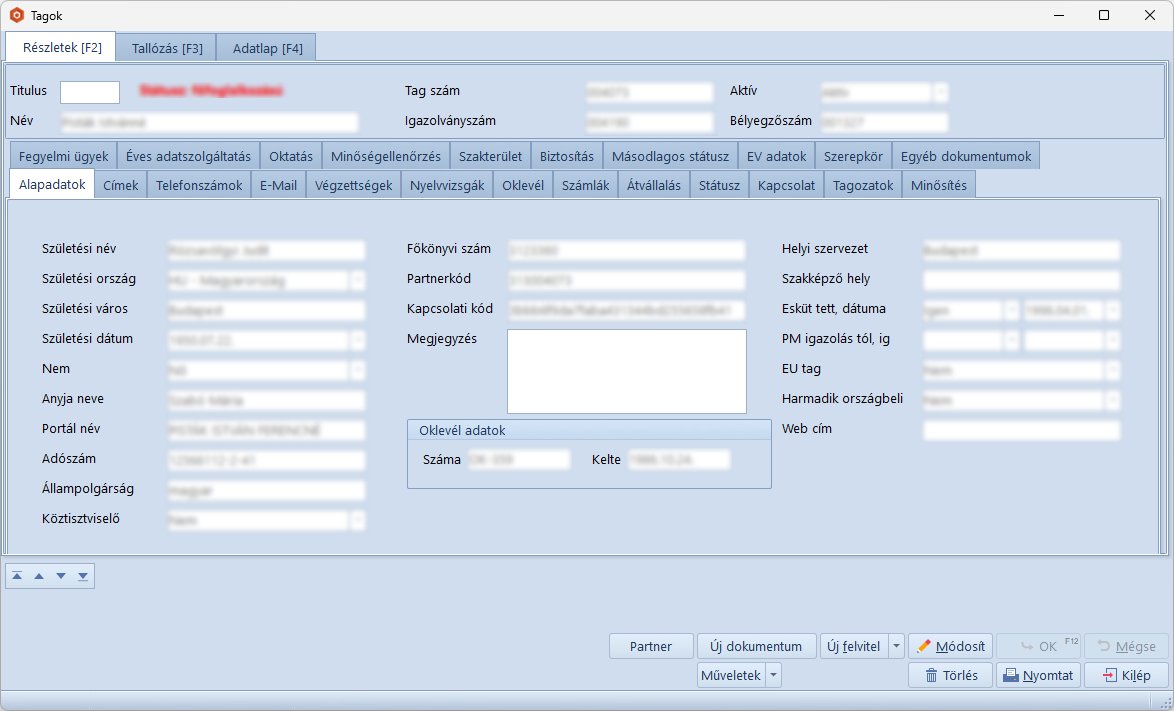Open the Műveletek dropdown arrow
Screen dimensions: 1174x711
[774, 675]
